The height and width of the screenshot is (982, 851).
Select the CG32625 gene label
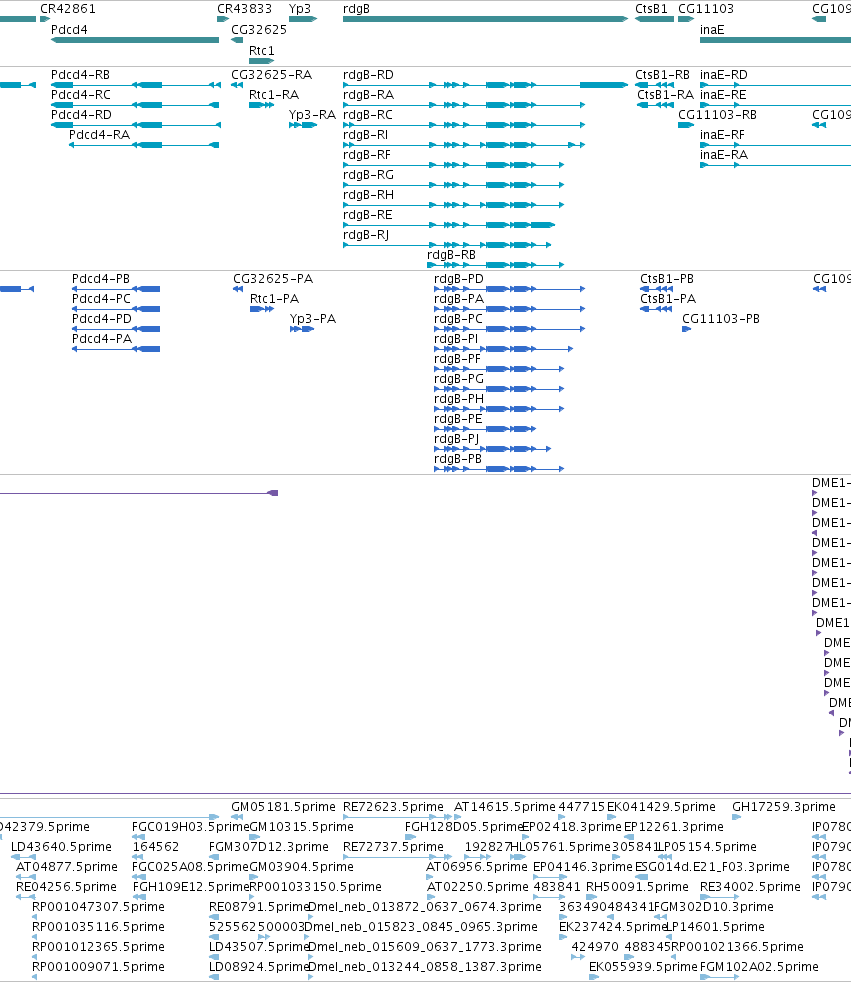[259, 29]
